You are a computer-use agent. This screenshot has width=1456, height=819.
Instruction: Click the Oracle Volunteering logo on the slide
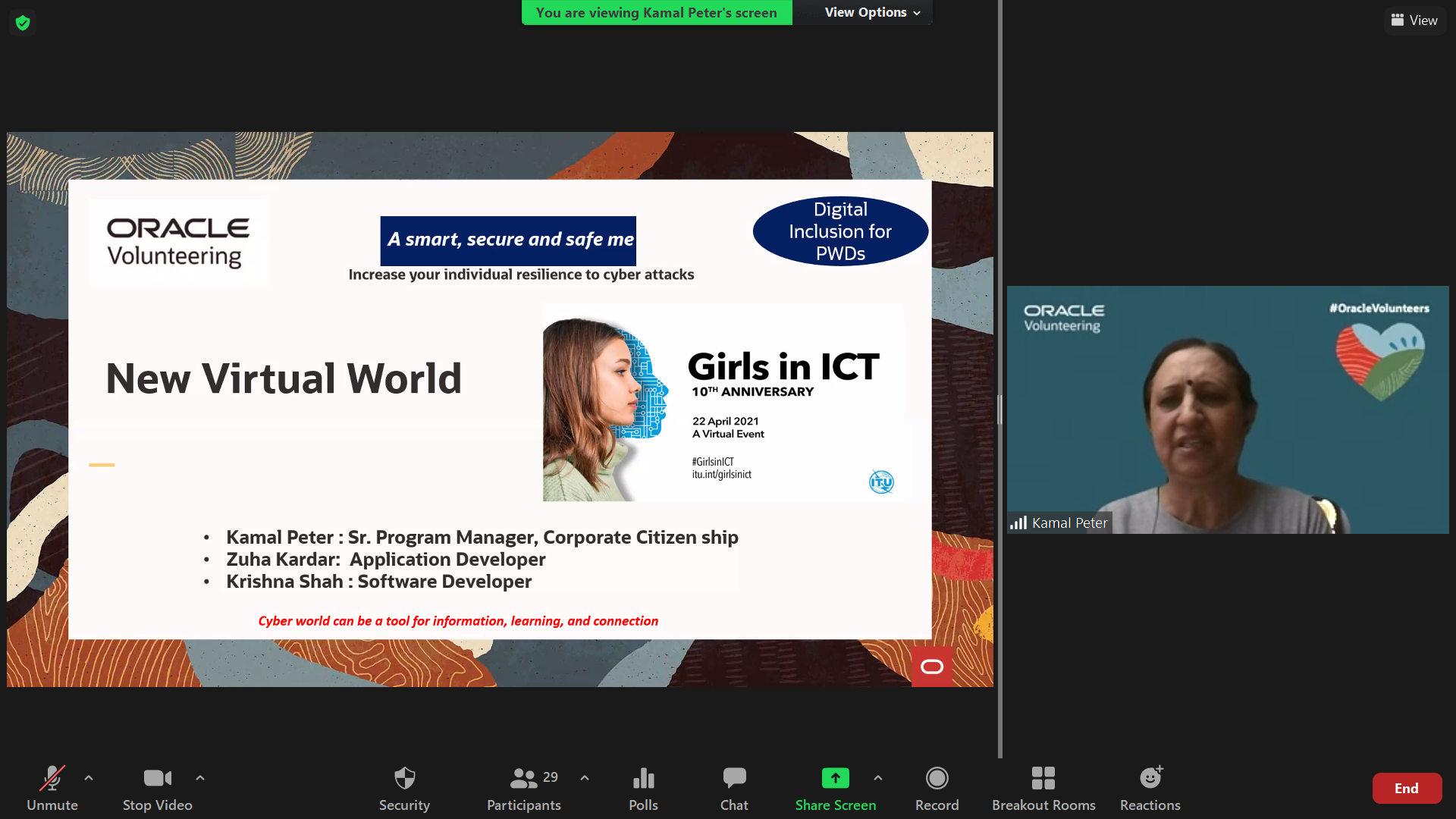click(x=178, y=242)
